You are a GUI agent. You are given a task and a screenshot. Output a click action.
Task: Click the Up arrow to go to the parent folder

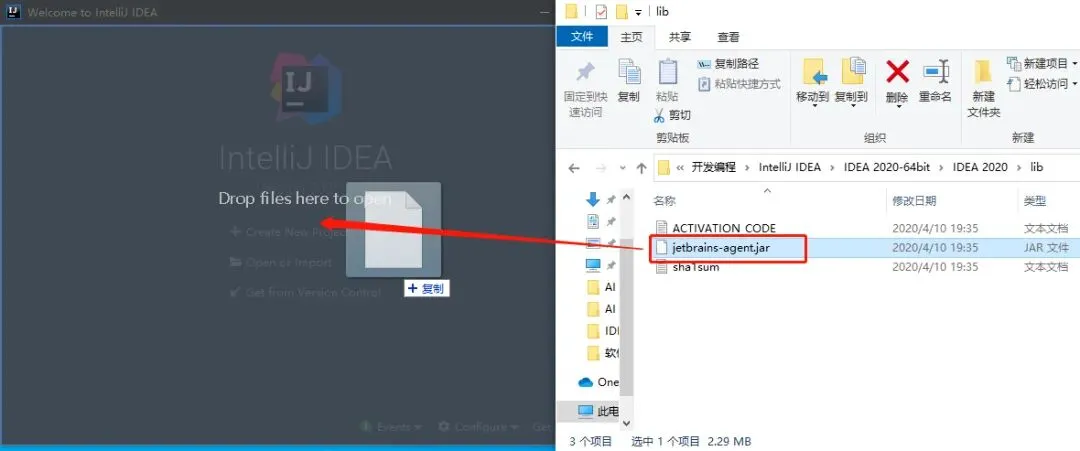point(641,167)
